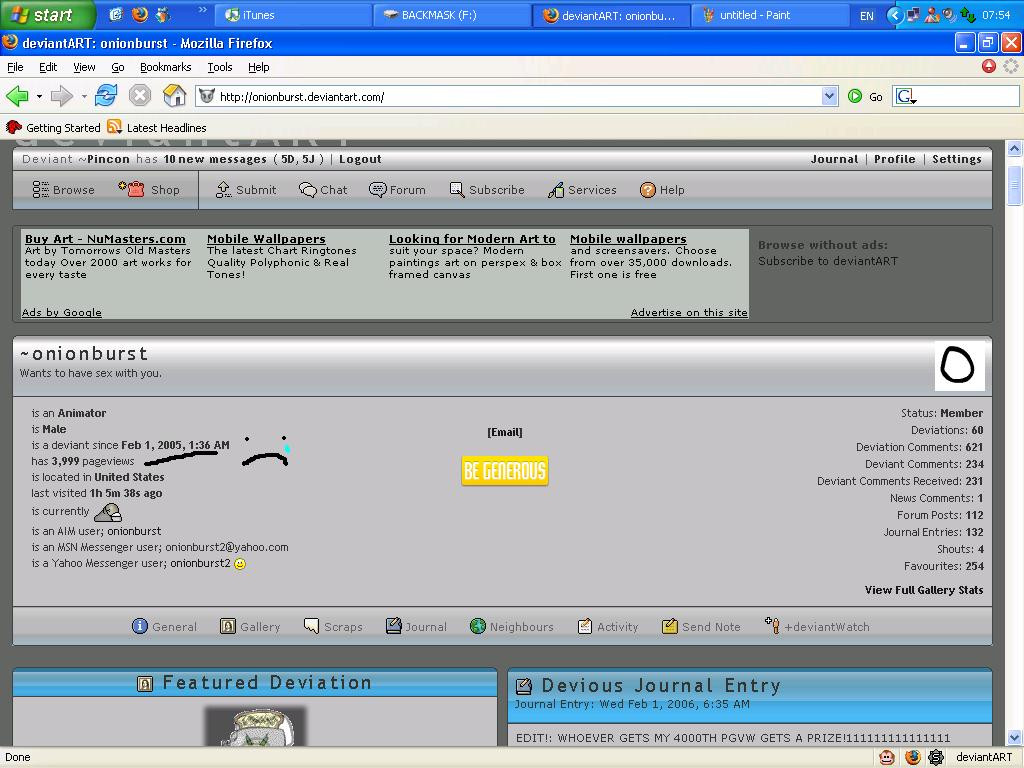The height and width of the screenshot is (768, 1024).
Task: Open the Home page icon
Action: pos(174,96)
